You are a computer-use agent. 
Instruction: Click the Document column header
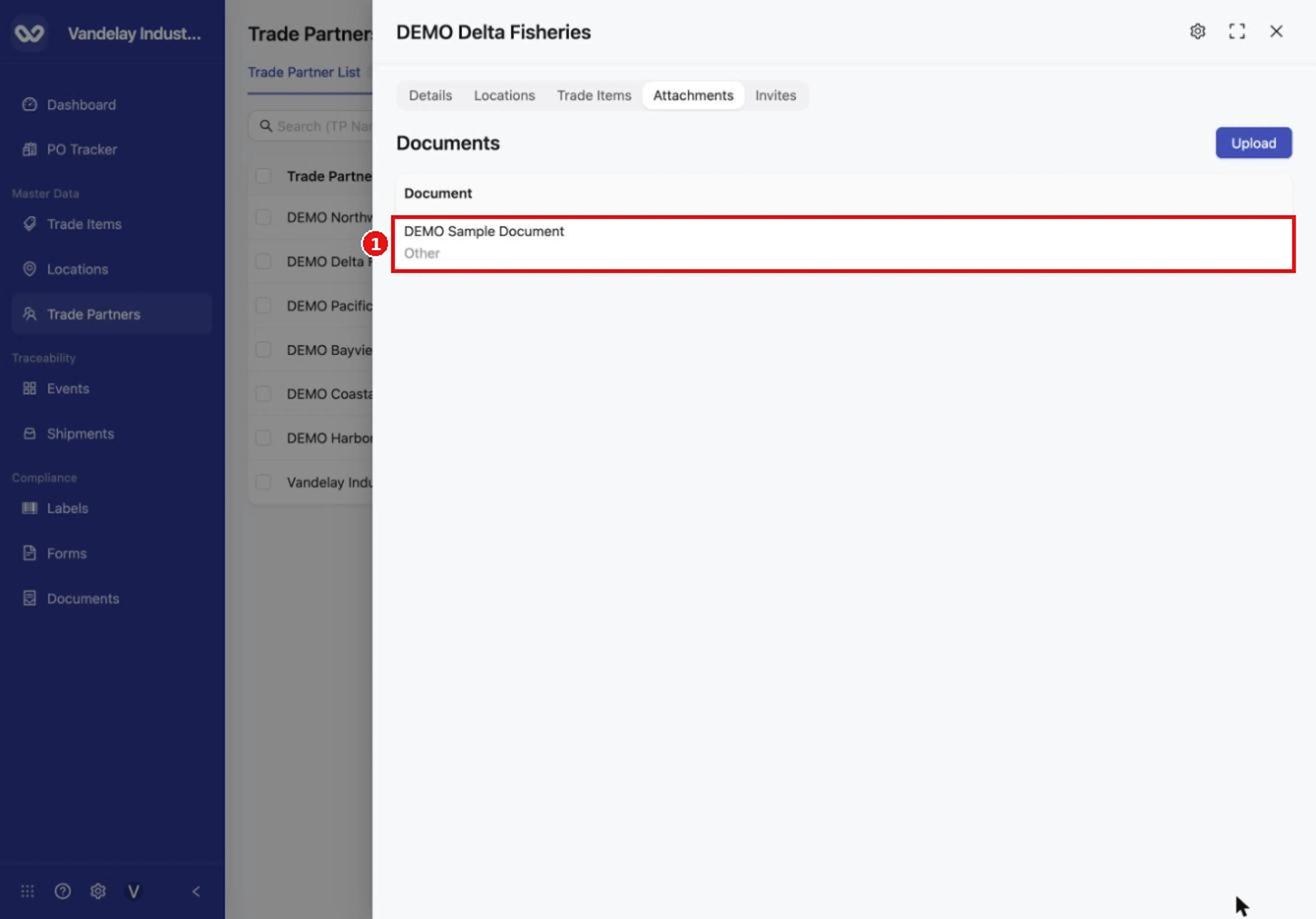coord(438,194)
